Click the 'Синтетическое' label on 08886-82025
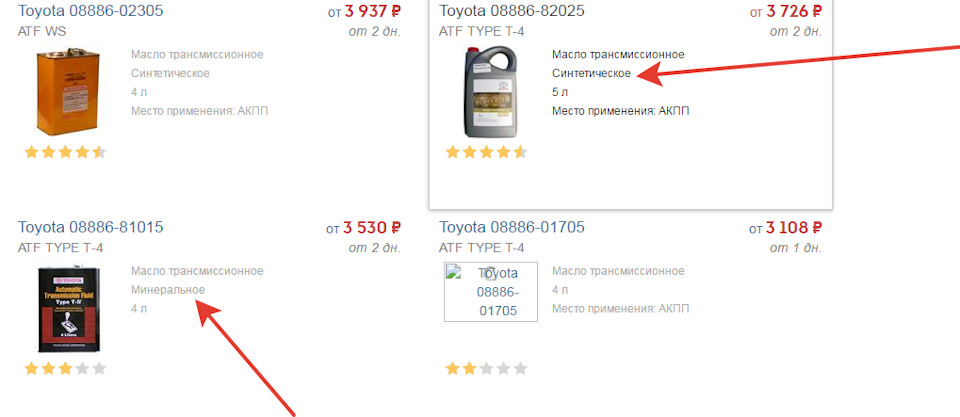Viewport: 960px width, 417px height. [x=591, y=73]
